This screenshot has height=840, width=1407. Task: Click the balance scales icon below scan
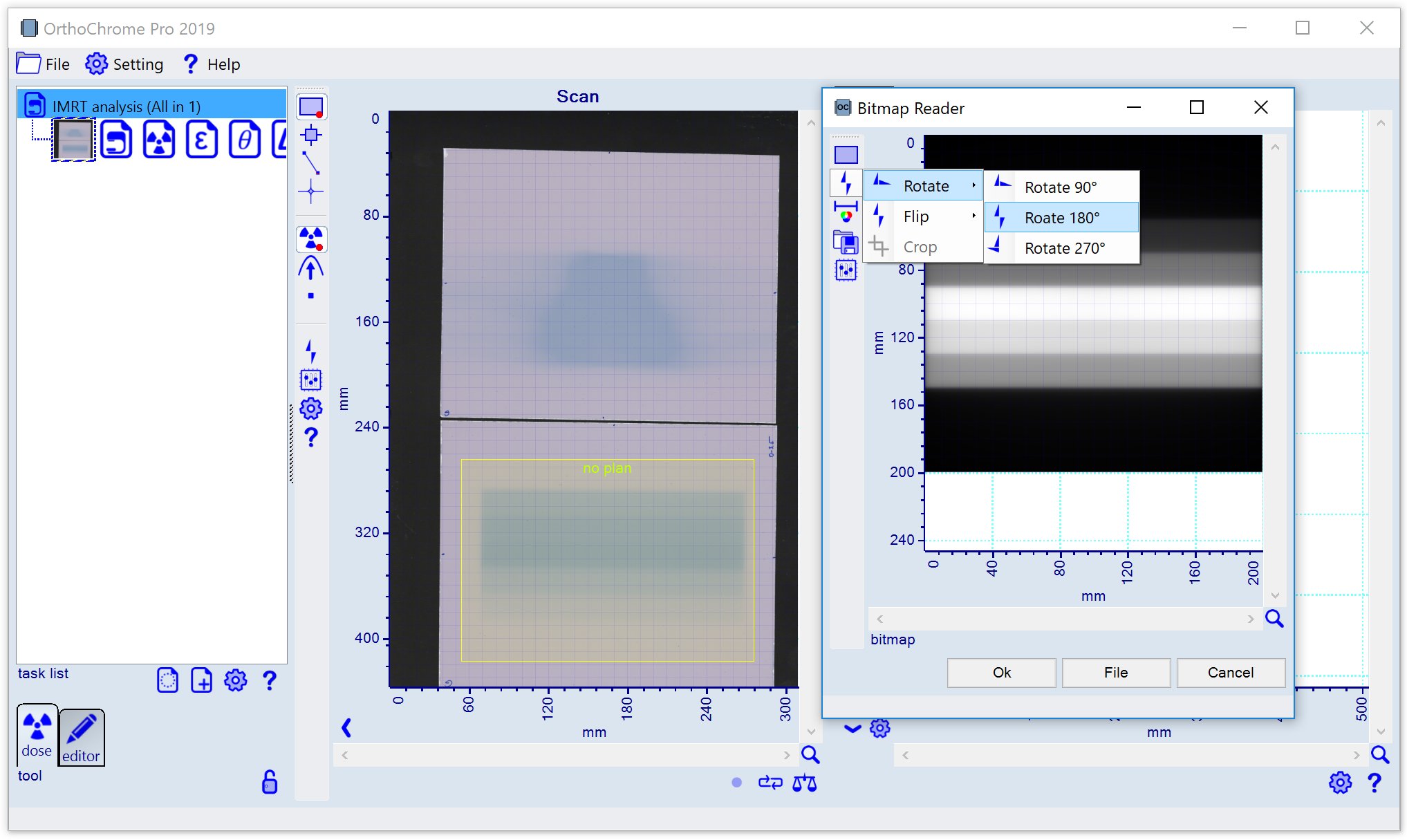pyautogui.click(x=804, y=783)
